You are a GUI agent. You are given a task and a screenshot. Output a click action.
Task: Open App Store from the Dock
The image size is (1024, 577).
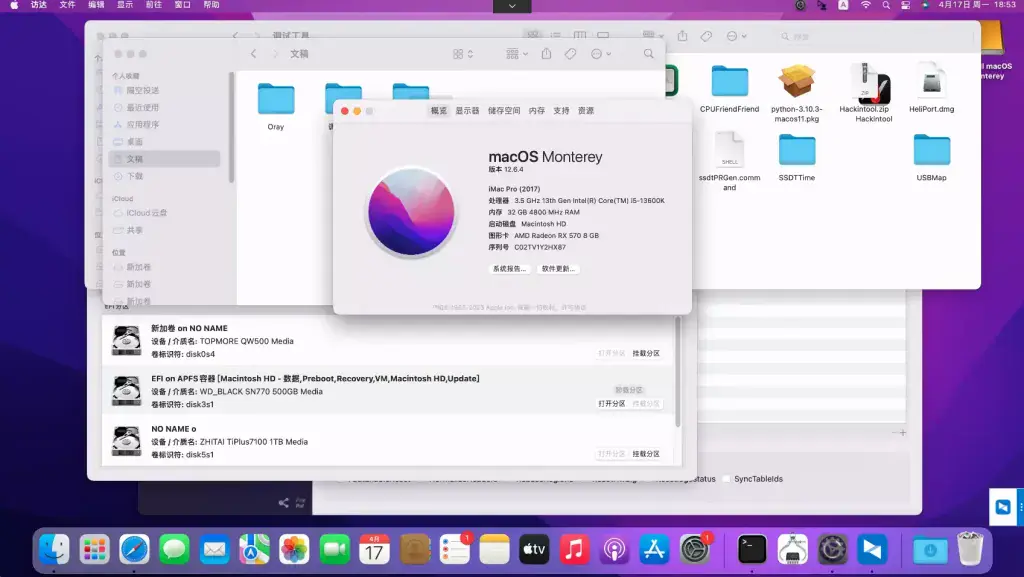pyautogui.click(x=654, y=549)
